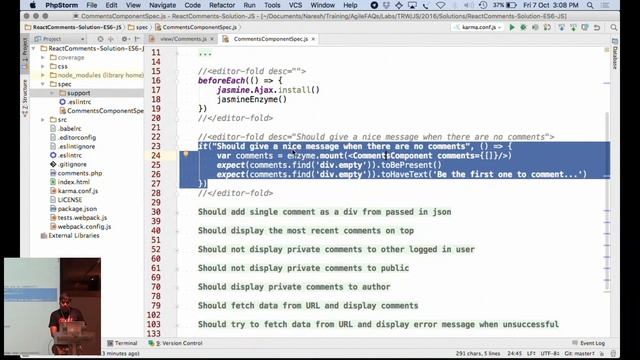Open the VCS menu
640x360 pixels.
[x=295, y=5]
